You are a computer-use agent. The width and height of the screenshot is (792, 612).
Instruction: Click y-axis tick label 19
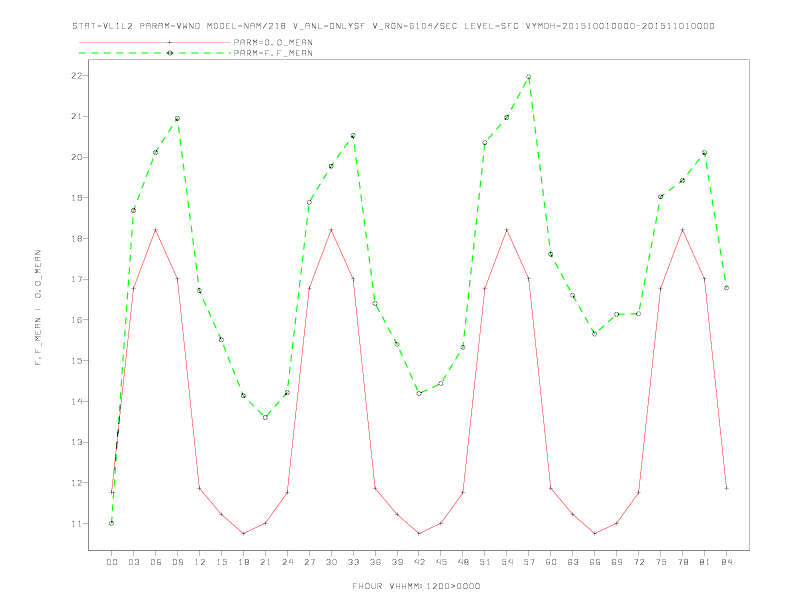(x=77, y=198)
